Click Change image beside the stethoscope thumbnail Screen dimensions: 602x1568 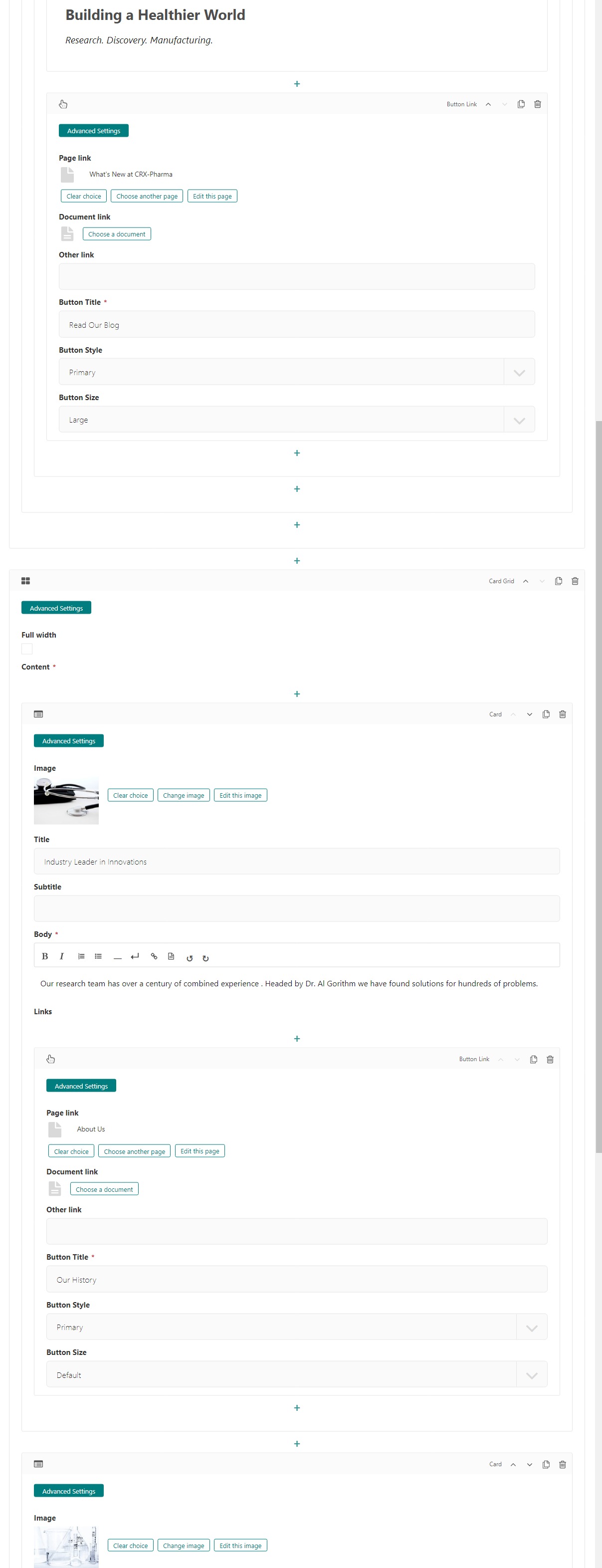[183, 795]
